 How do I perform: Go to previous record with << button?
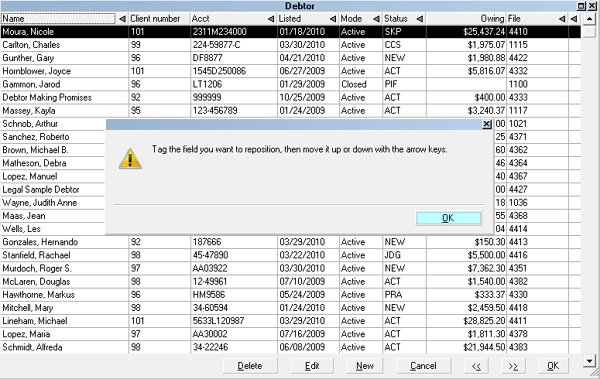point(476,366)
